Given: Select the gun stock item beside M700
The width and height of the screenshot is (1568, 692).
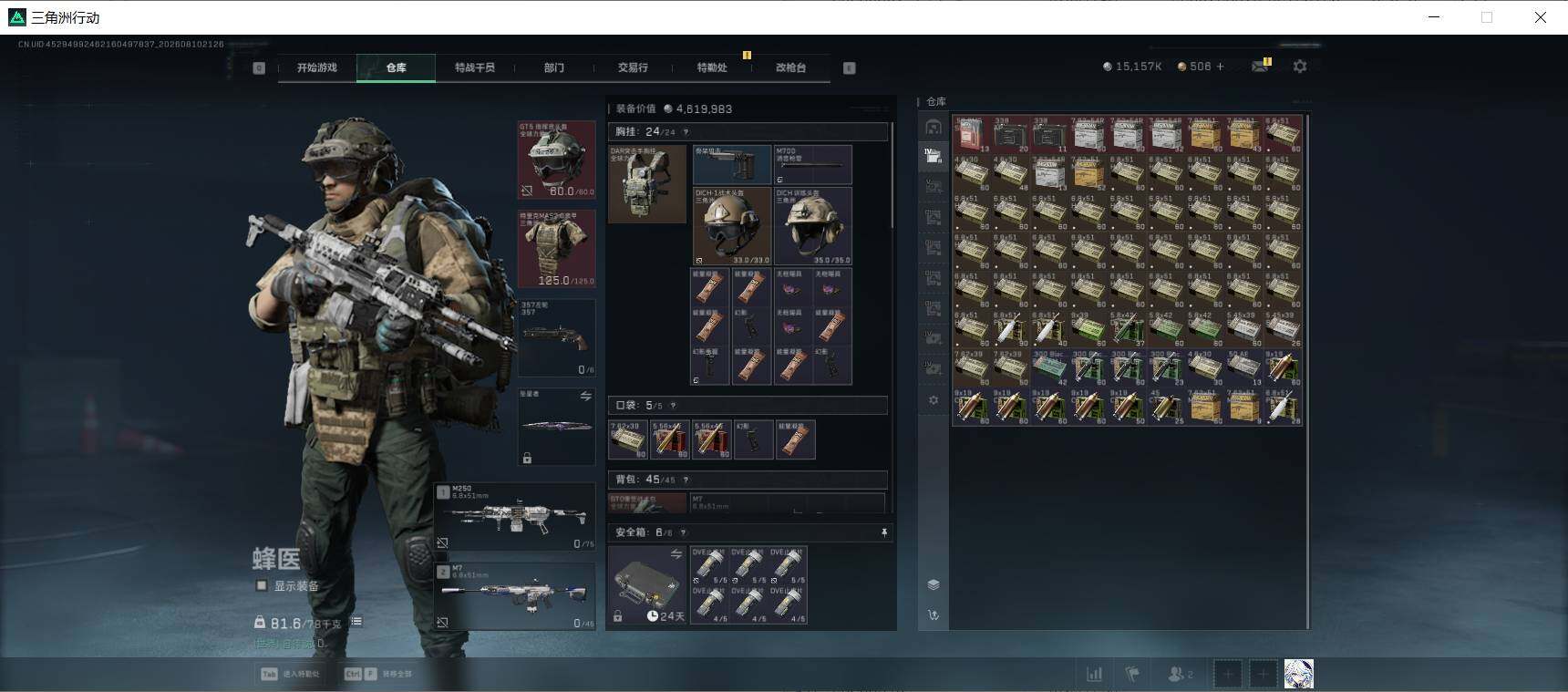Looking at the screenshot, I should (x=731, y=164).
